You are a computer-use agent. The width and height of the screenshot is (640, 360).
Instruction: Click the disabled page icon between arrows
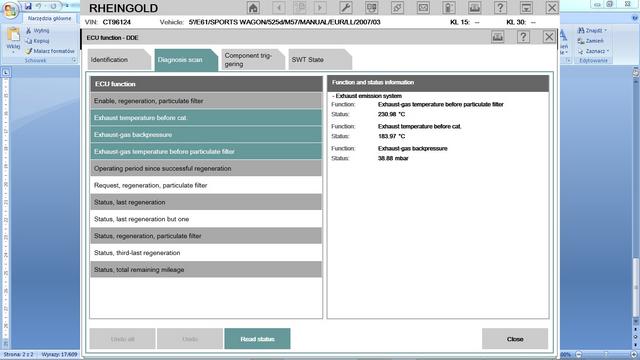click(x=300, y=8)
